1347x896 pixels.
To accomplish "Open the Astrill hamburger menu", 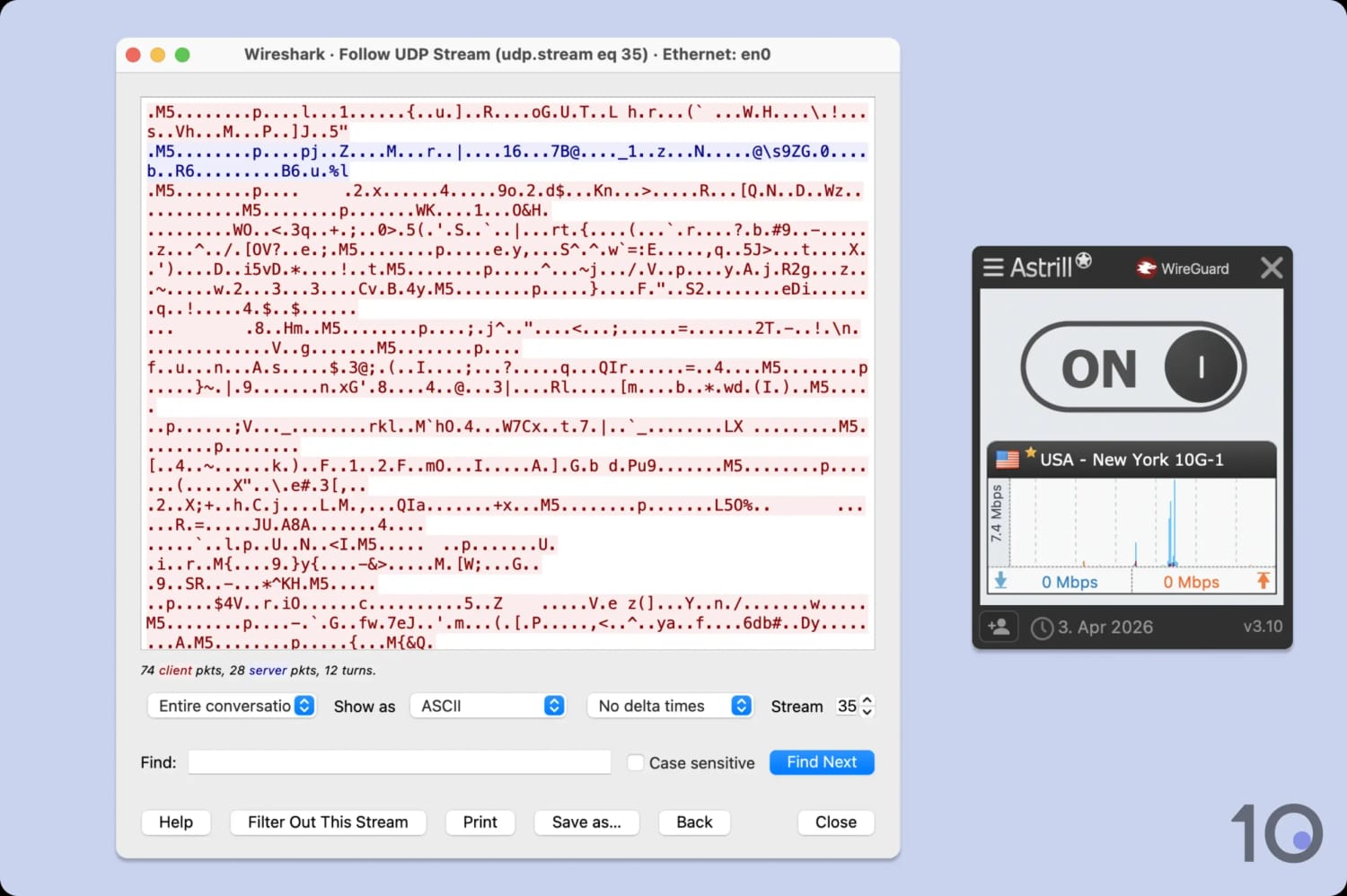I will [x=993, y=267].
